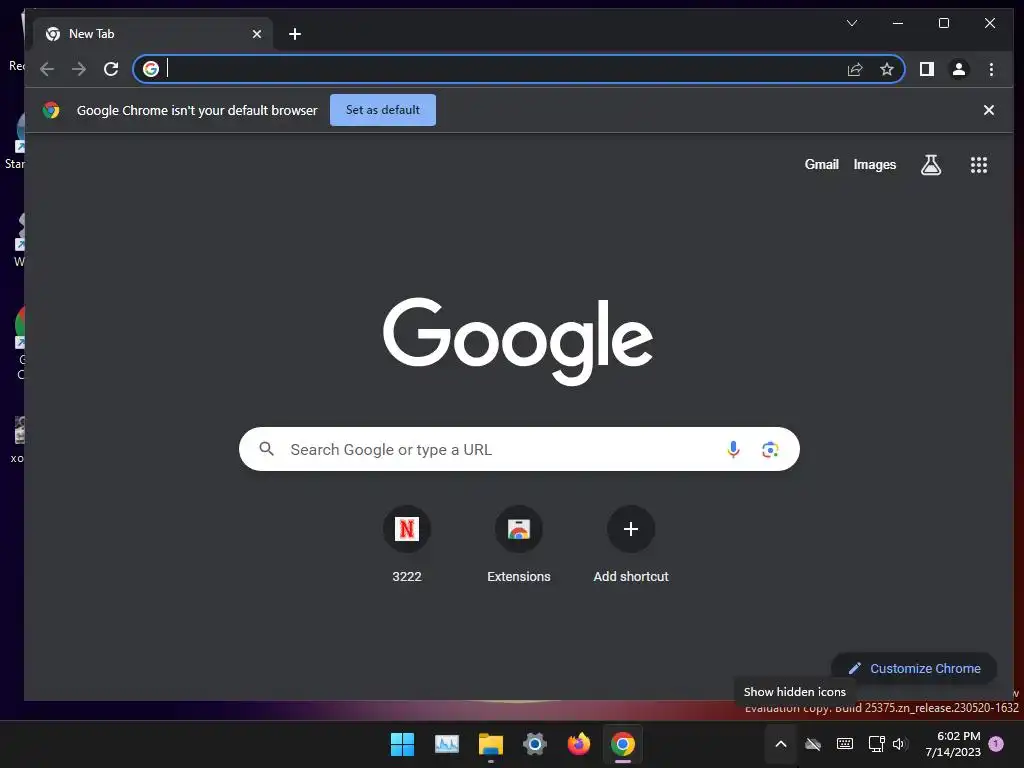Click the Google icon in address bar
Image resolution: width=1024 pixels, height=768 pixels.
pyautogui.click(x=151, y=69)
